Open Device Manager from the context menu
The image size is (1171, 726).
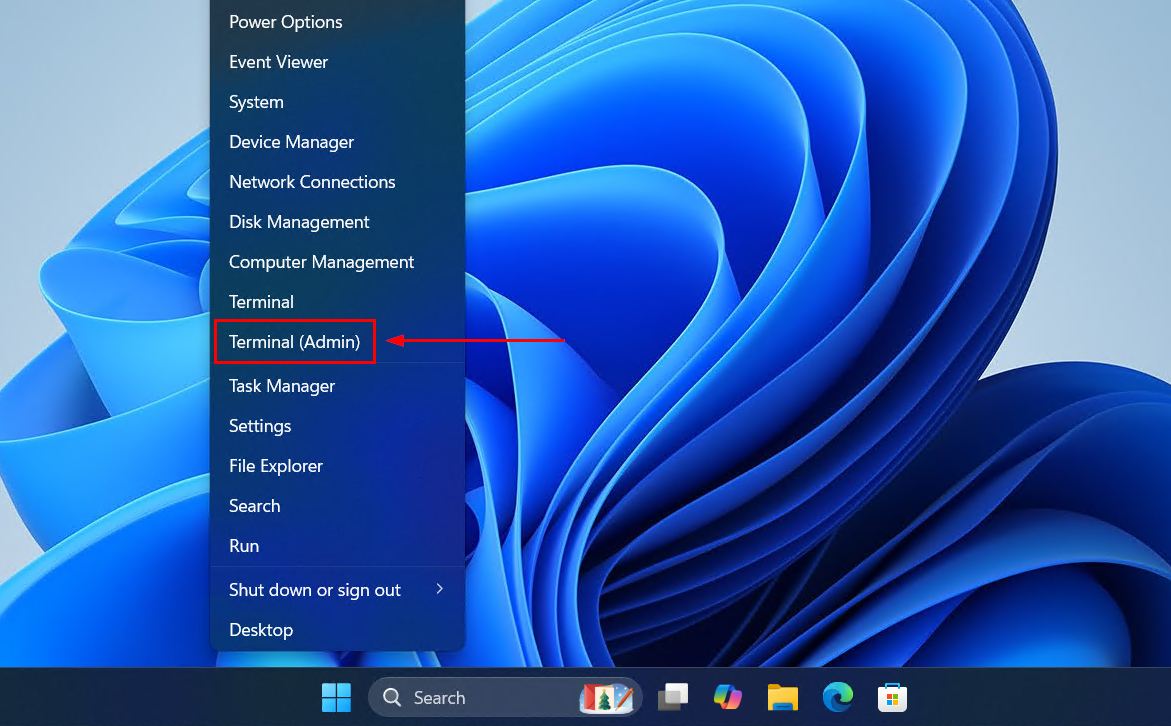point(291,142)
